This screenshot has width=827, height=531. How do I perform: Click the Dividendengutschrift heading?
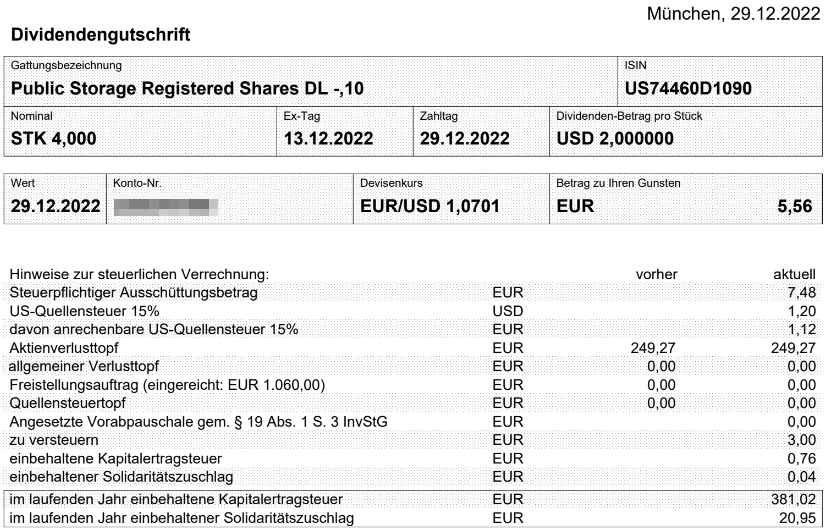tap(100, 35)
